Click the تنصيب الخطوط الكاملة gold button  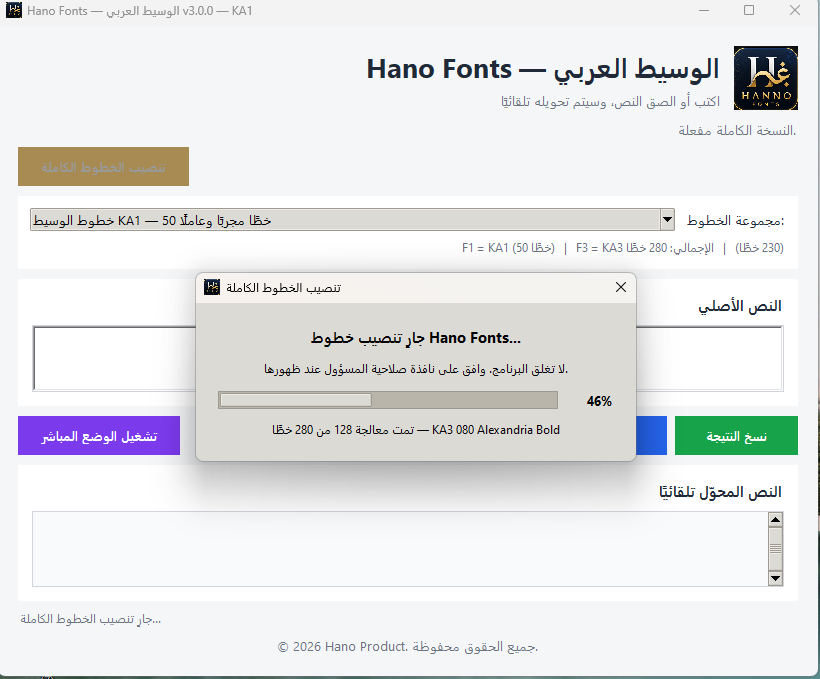[x=104, y=166]
